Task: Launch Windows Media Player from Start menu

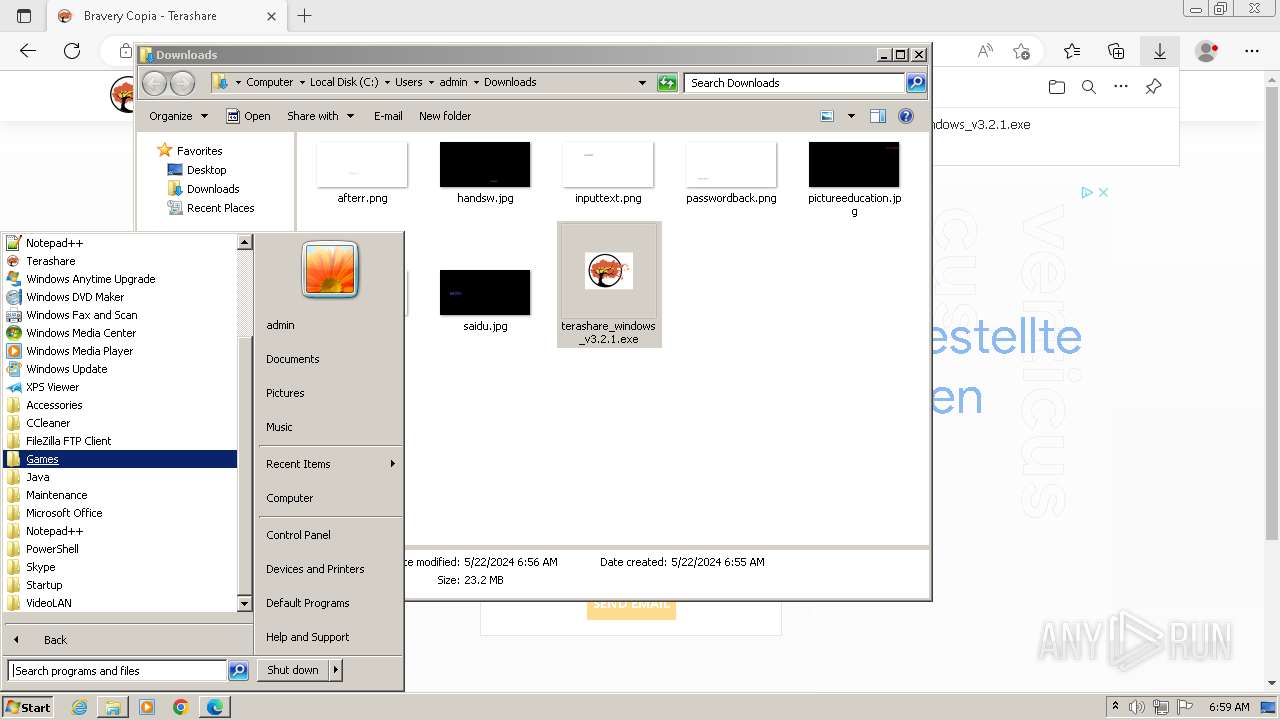Action: click(79, 351)
